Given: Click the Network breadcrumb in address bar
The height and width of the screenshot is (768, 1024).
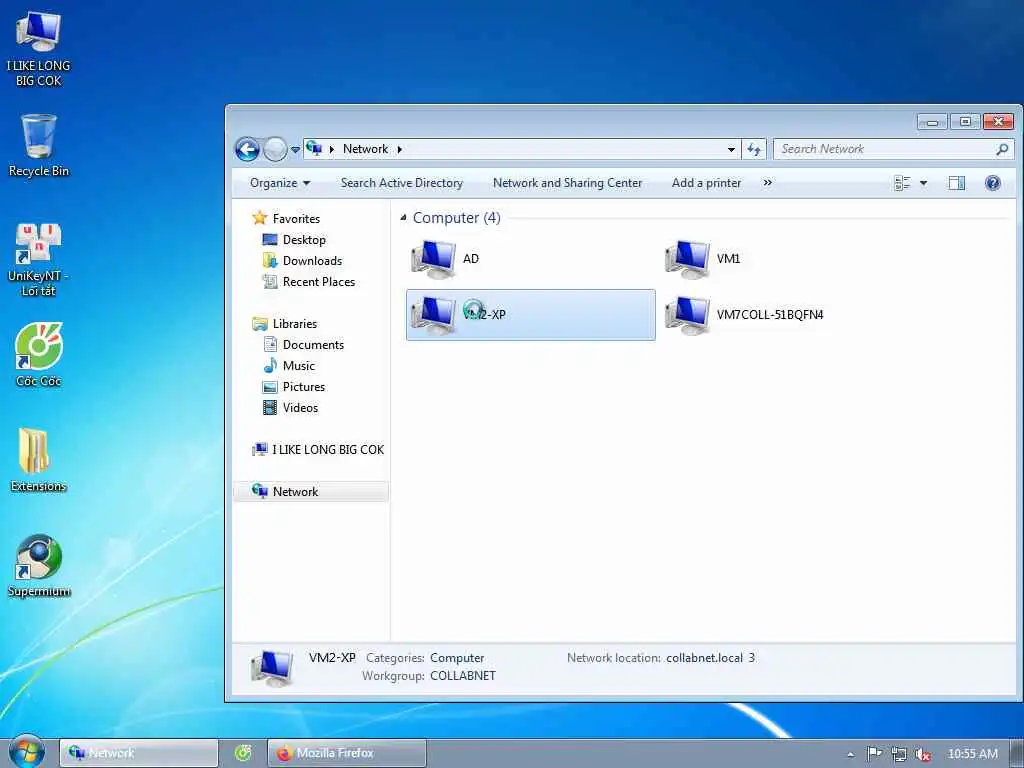Looking at the screenshot, I should 365,150.
